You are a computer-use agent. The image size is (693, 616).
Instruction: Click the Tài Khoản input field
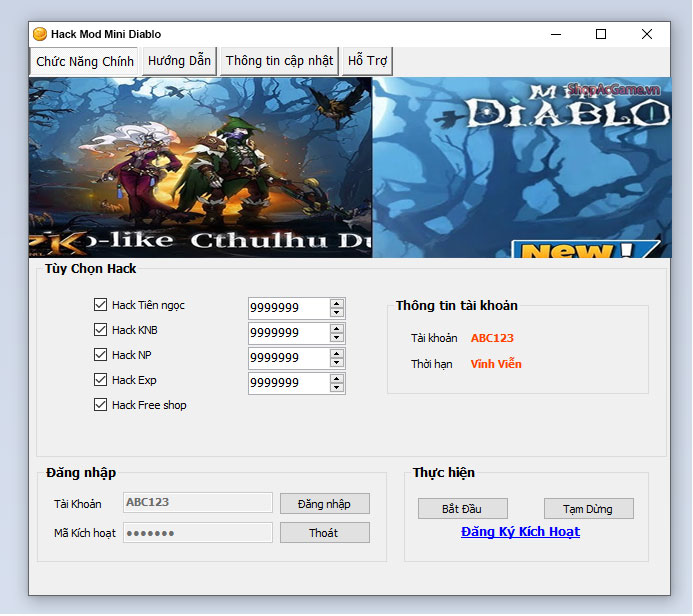click(198, 503)
